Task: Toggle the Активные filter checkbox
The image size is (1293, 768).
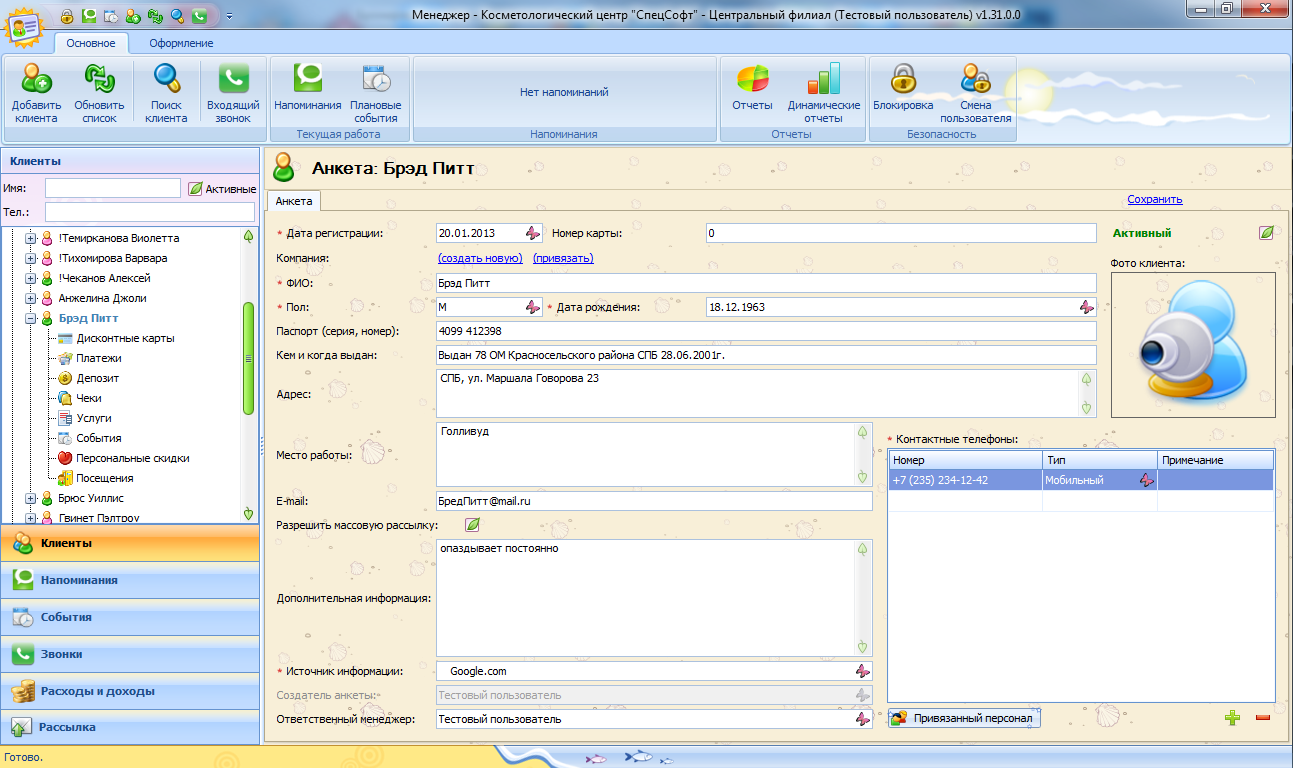Action: coord(195,189)
